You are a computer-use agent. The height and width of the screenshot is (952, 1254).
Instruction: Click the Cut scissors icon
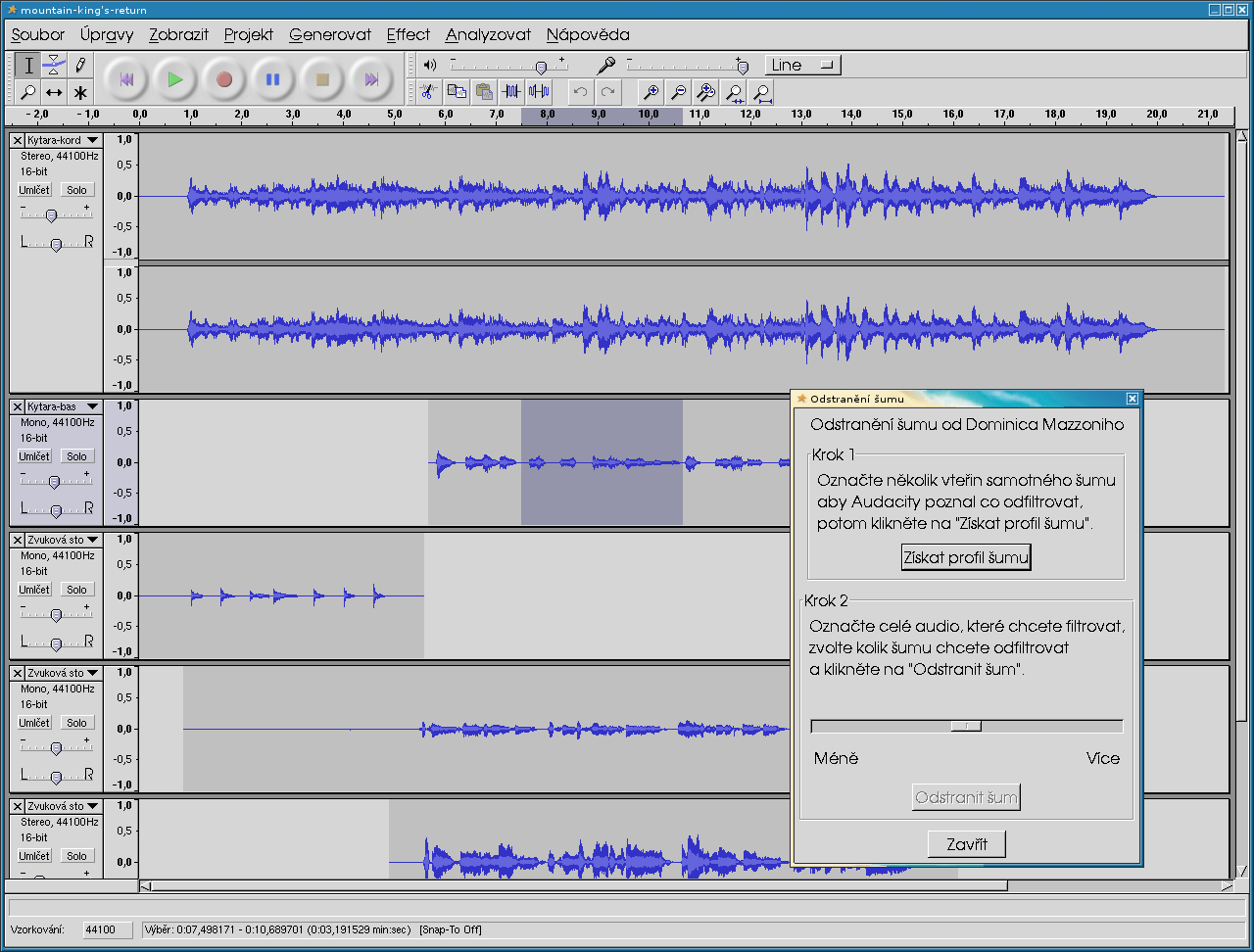[x=428, y=92]
